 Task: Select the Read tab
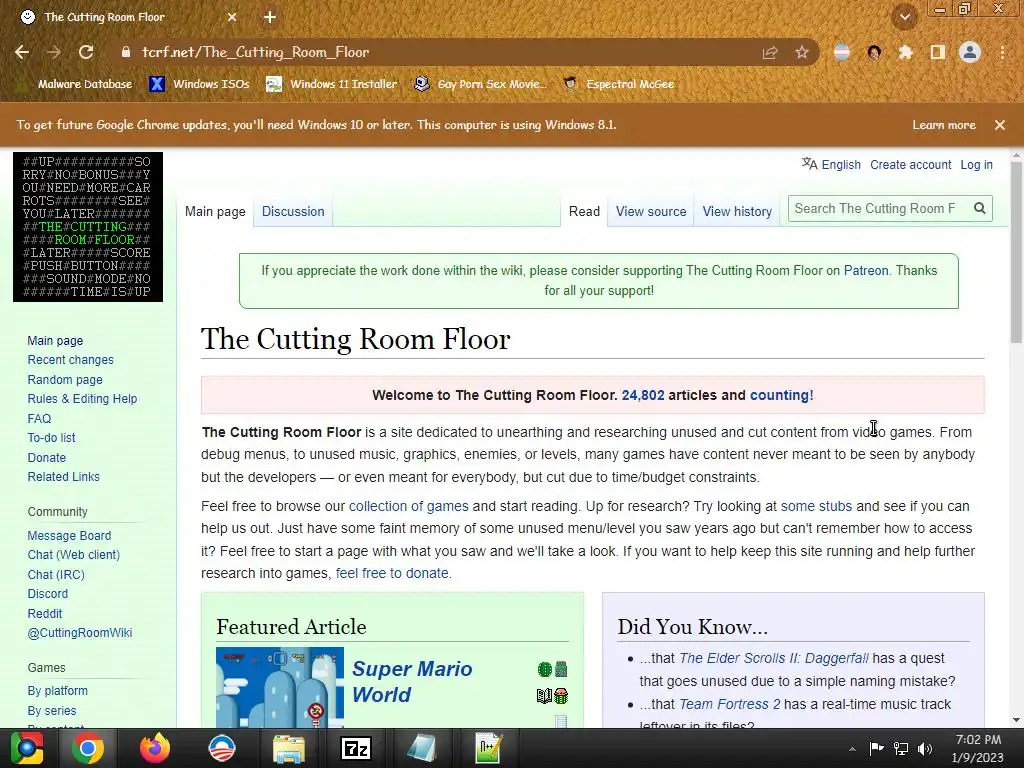[584, 212]
